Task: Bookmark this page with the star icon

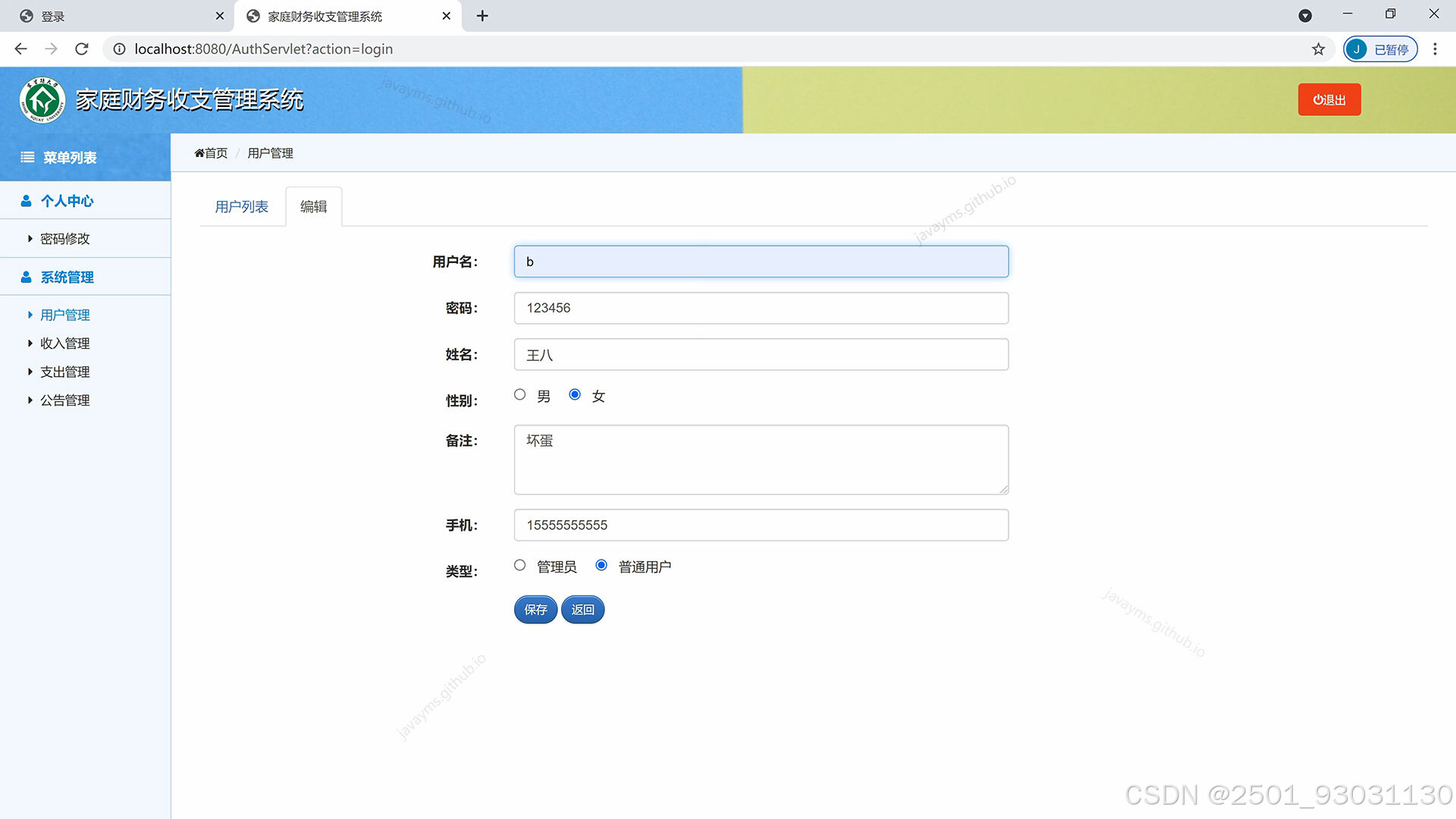Action: pos(1319,49)
